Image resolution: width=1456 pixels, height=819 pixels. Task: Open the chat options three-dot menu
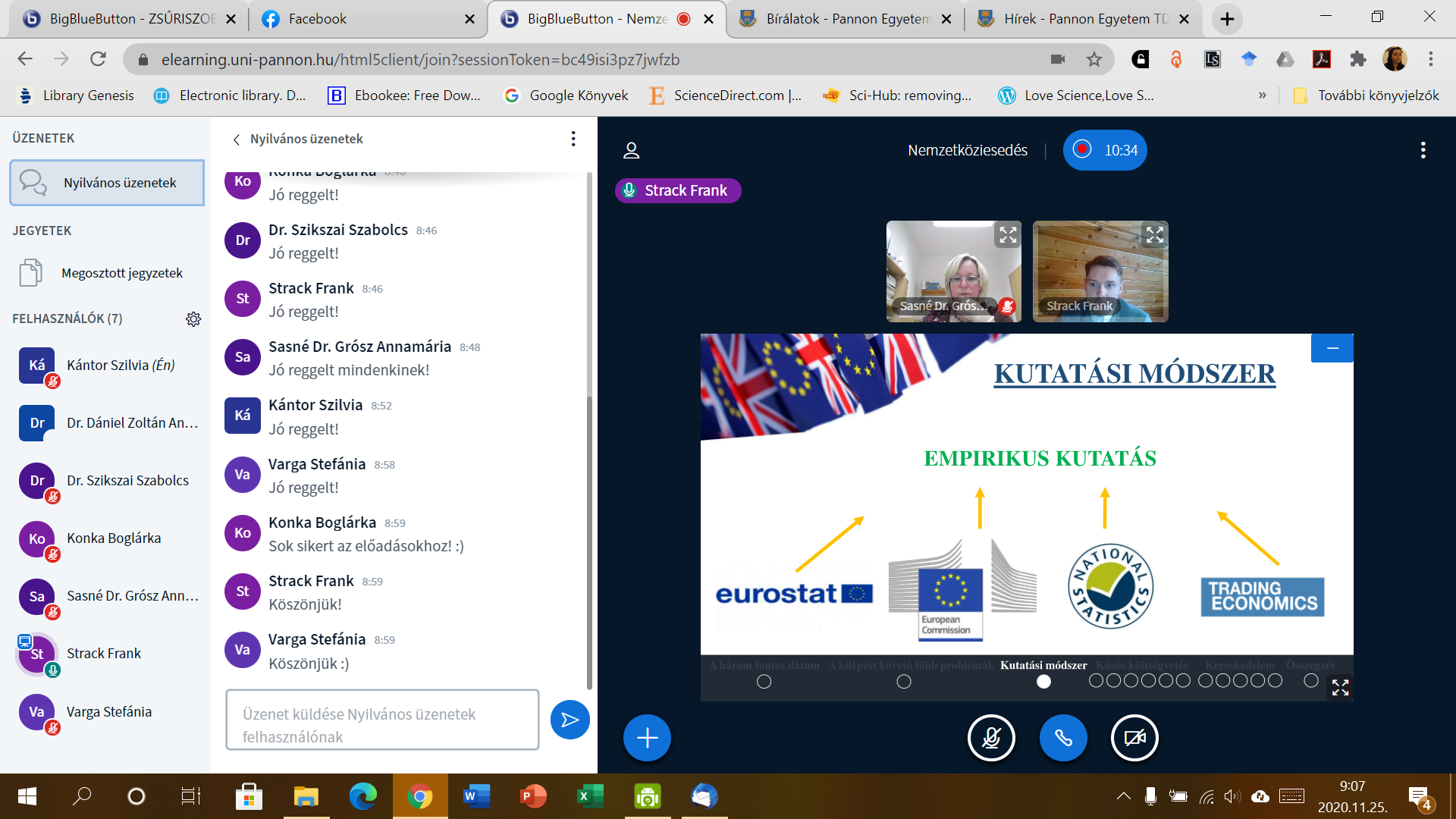(573, 139)
